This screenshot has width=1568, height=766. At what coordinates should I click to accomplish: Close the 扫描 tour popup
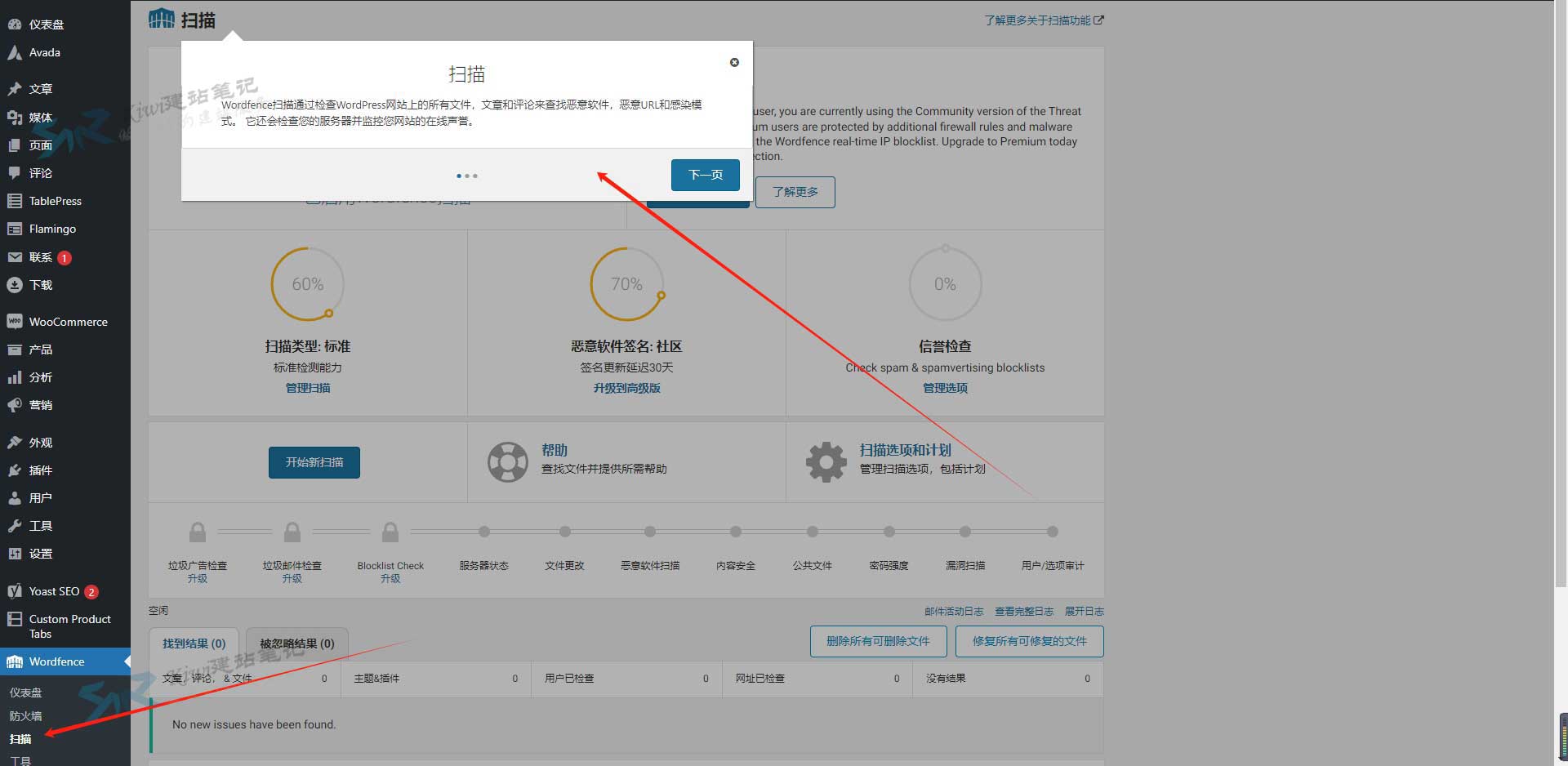coord(734,62)
